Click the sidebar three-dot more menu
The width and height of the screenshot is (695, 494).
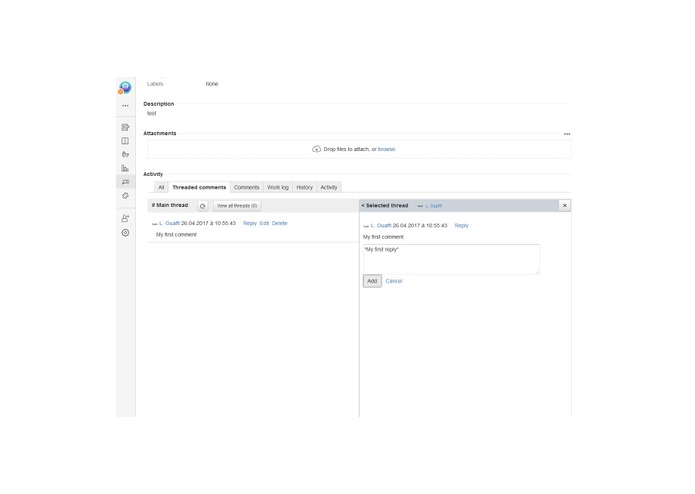pyautogui.click(x=125, y=106)
